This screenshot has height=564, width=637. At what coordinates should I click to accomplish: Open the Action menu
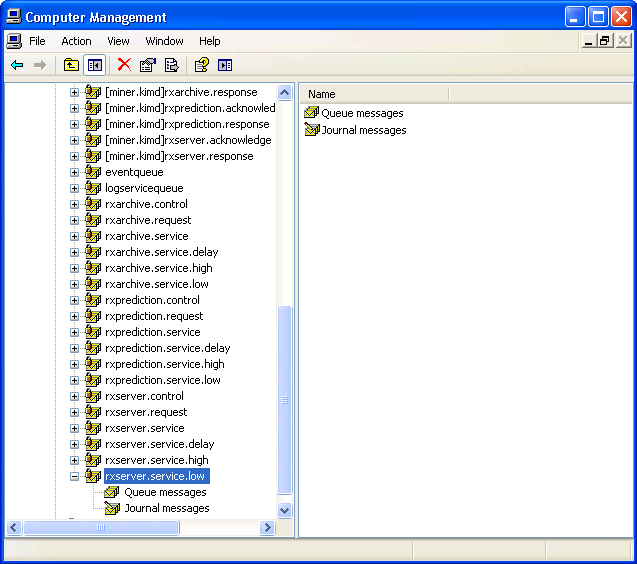click(76, 41)
